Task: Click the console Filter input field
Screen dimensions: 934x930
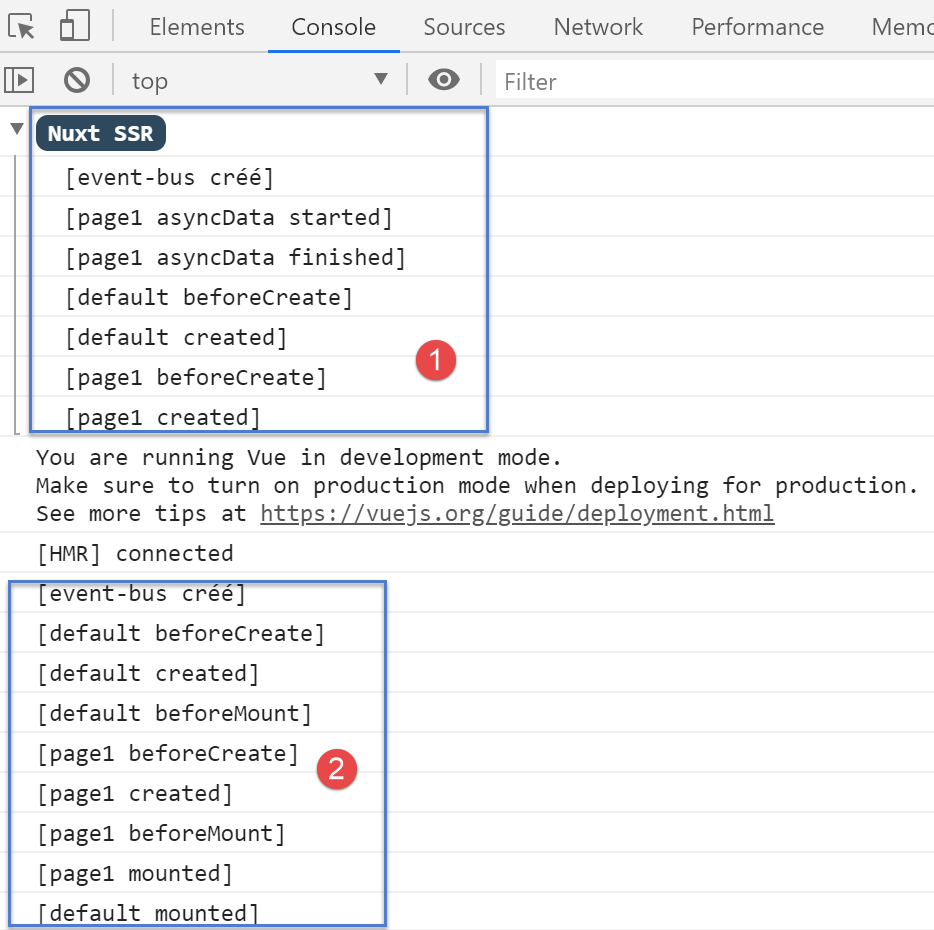Action: (700, 81)
